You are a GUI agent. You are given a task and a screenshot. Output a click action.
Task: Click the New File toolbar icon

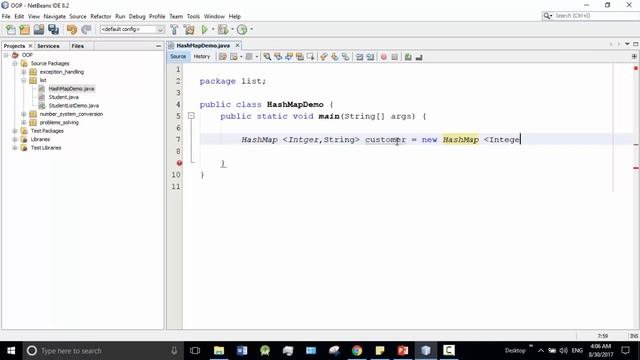[x=11, y=29]
